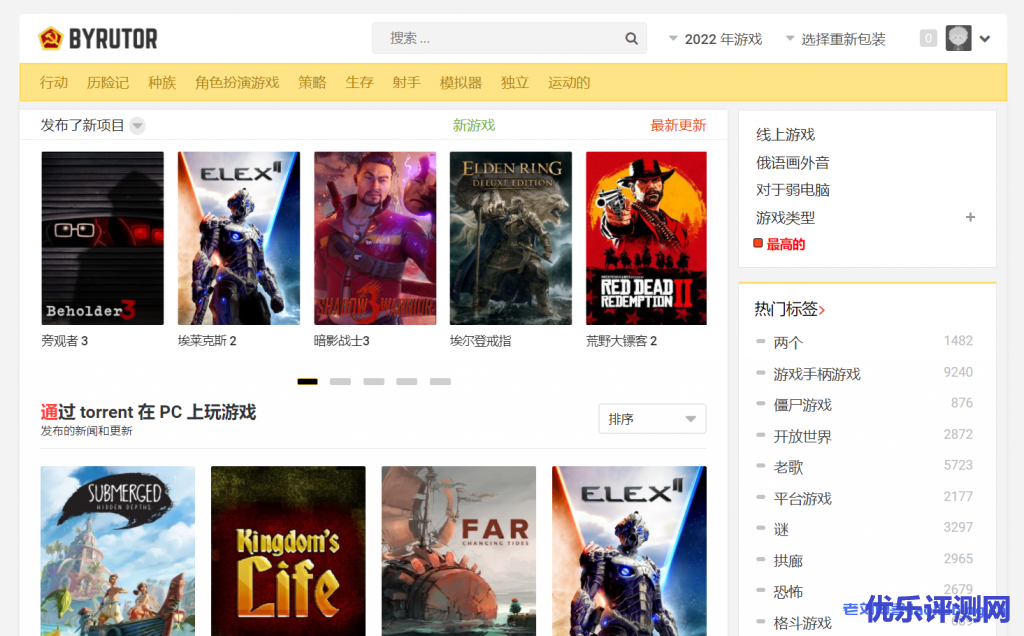1024x636 pixels.
Task: Switch to the 最新更新 tab
Action: tap(678, 125)
